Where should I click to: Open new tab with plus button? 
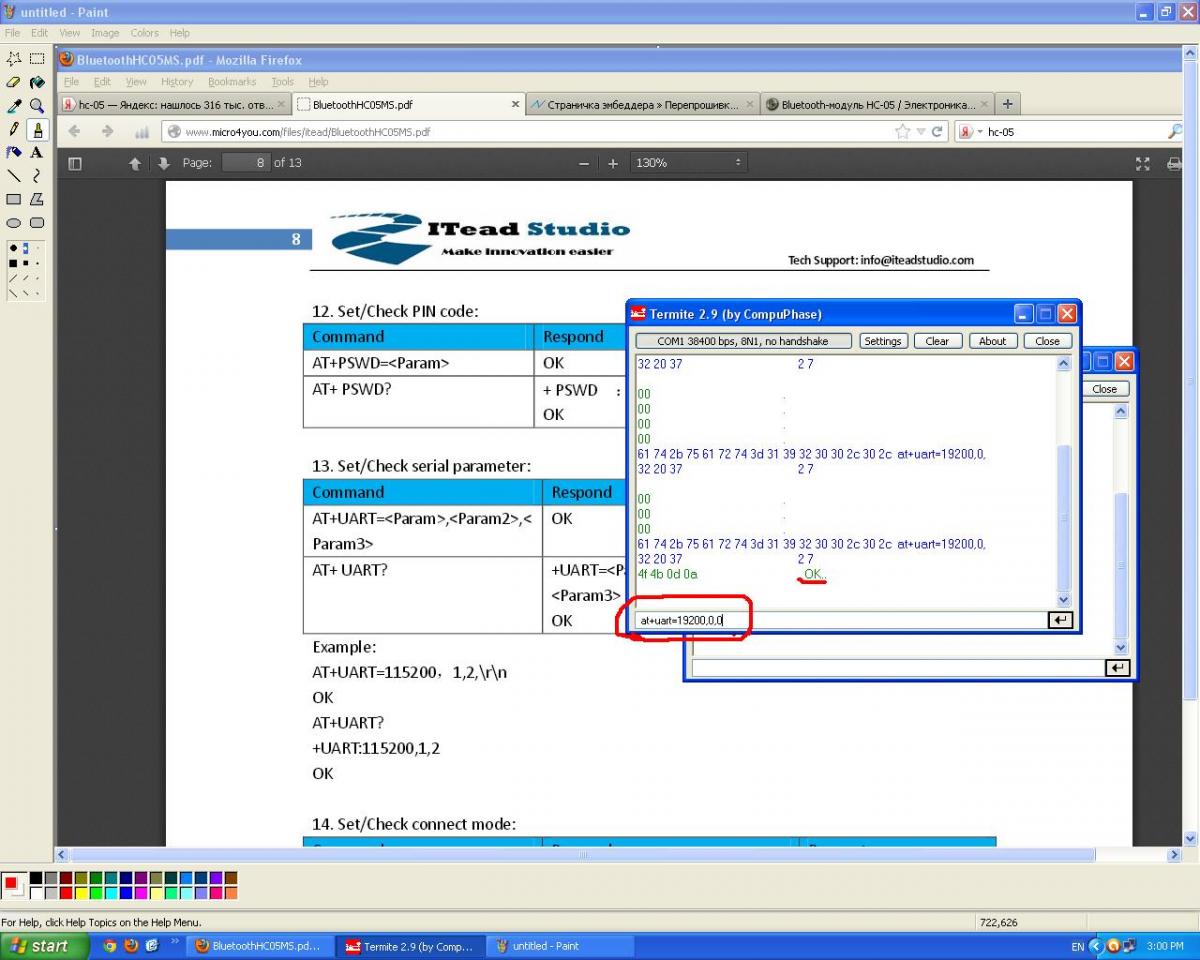coord(1007,104)
